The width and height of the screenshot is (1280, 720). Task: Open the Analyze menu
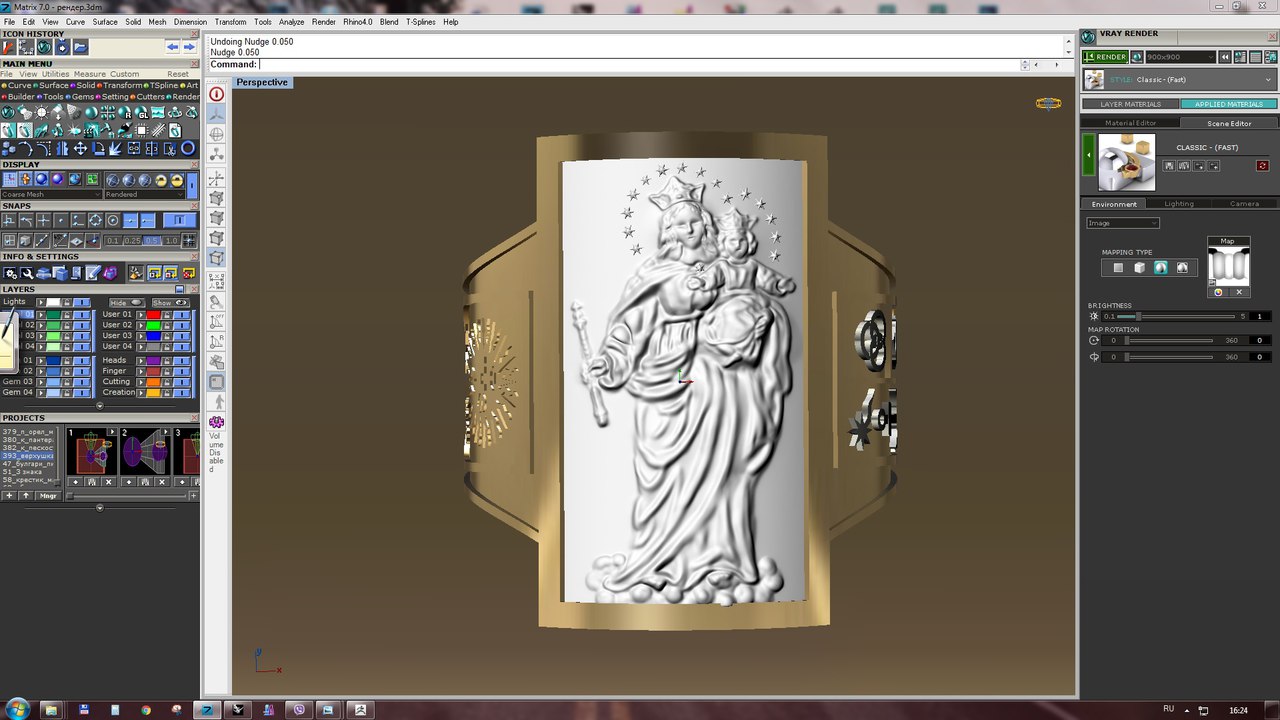[x=291, y=22]
